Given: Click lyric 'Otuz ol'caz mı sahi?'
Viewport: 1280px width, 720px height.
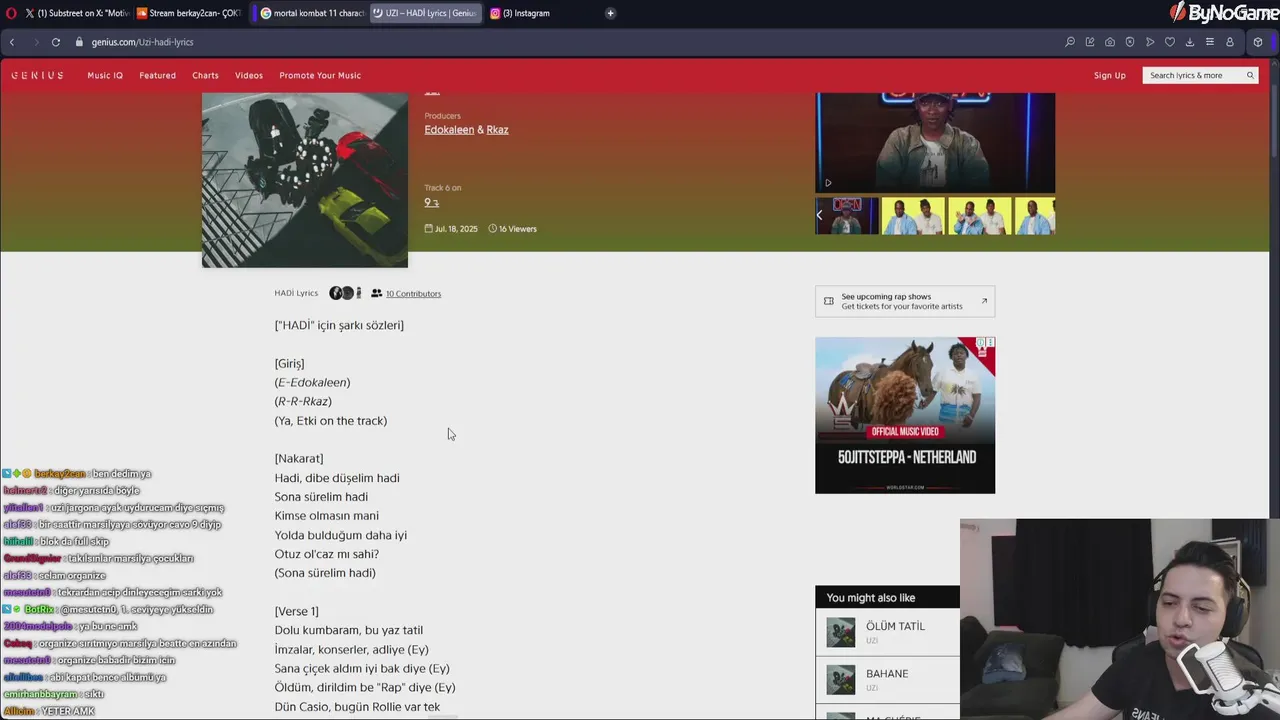Looking at the screenshot, I should pos(327,554).
